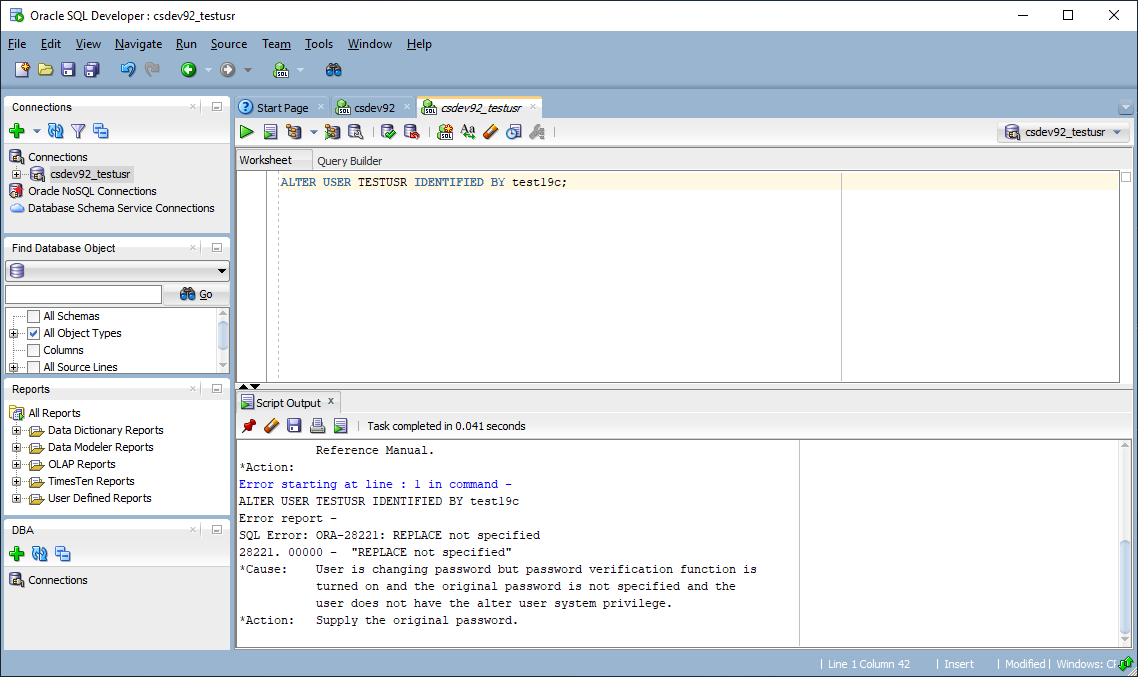Pin the Script Output panel
Image resolution: width=1138 pixels, height=677 pixels.
coord(249,426)
